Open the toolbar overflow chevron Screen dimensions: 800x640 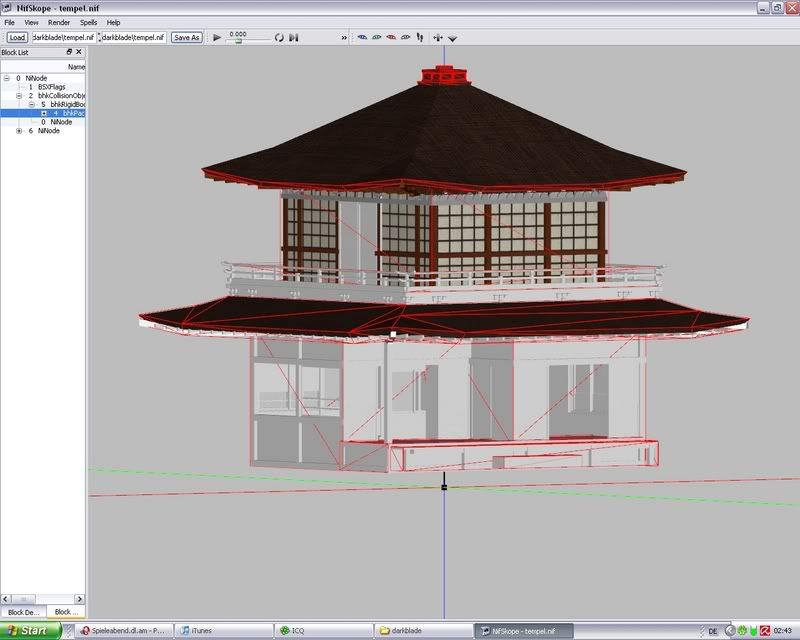coord(344,38)
